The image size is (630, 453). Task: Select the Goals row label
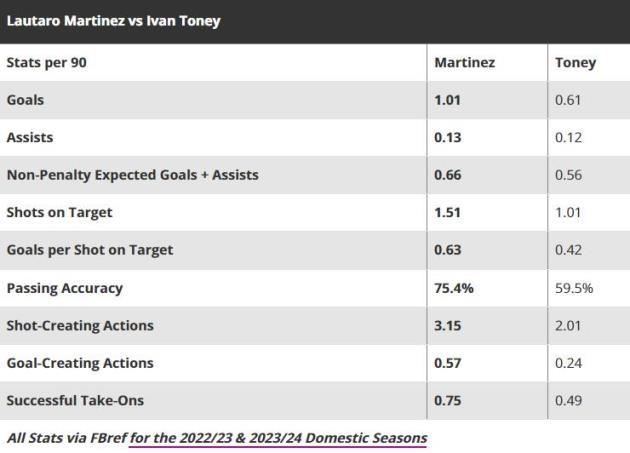(x=25, y=100)
